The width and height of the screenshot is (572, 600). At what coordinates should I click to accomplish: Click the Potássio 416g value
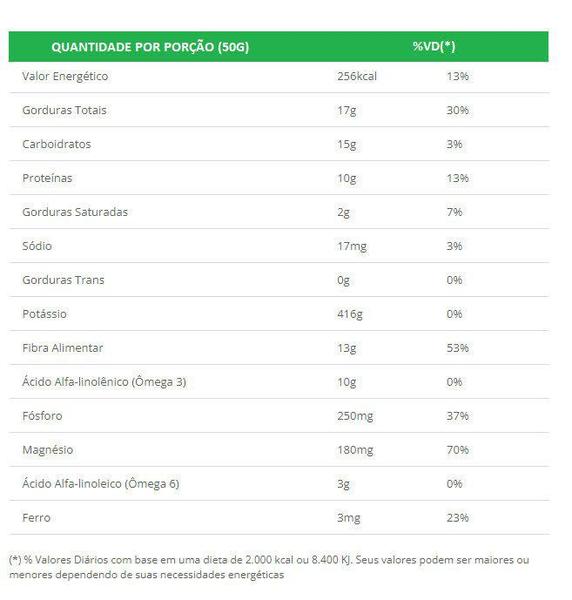(x=350, y=314)
